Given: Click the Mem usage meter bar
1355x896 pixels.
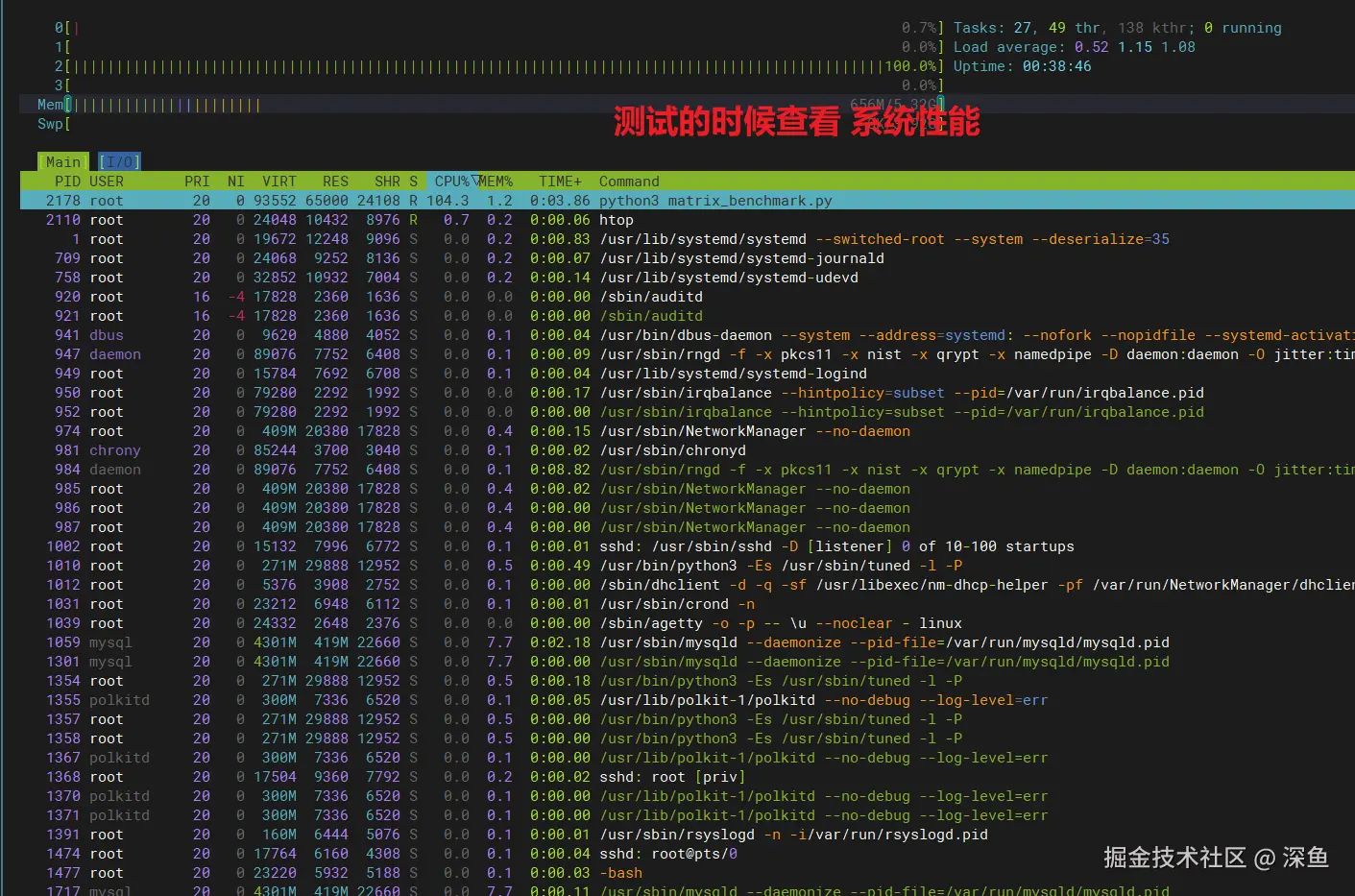Looking at the screenshot, I should (491, 105).
